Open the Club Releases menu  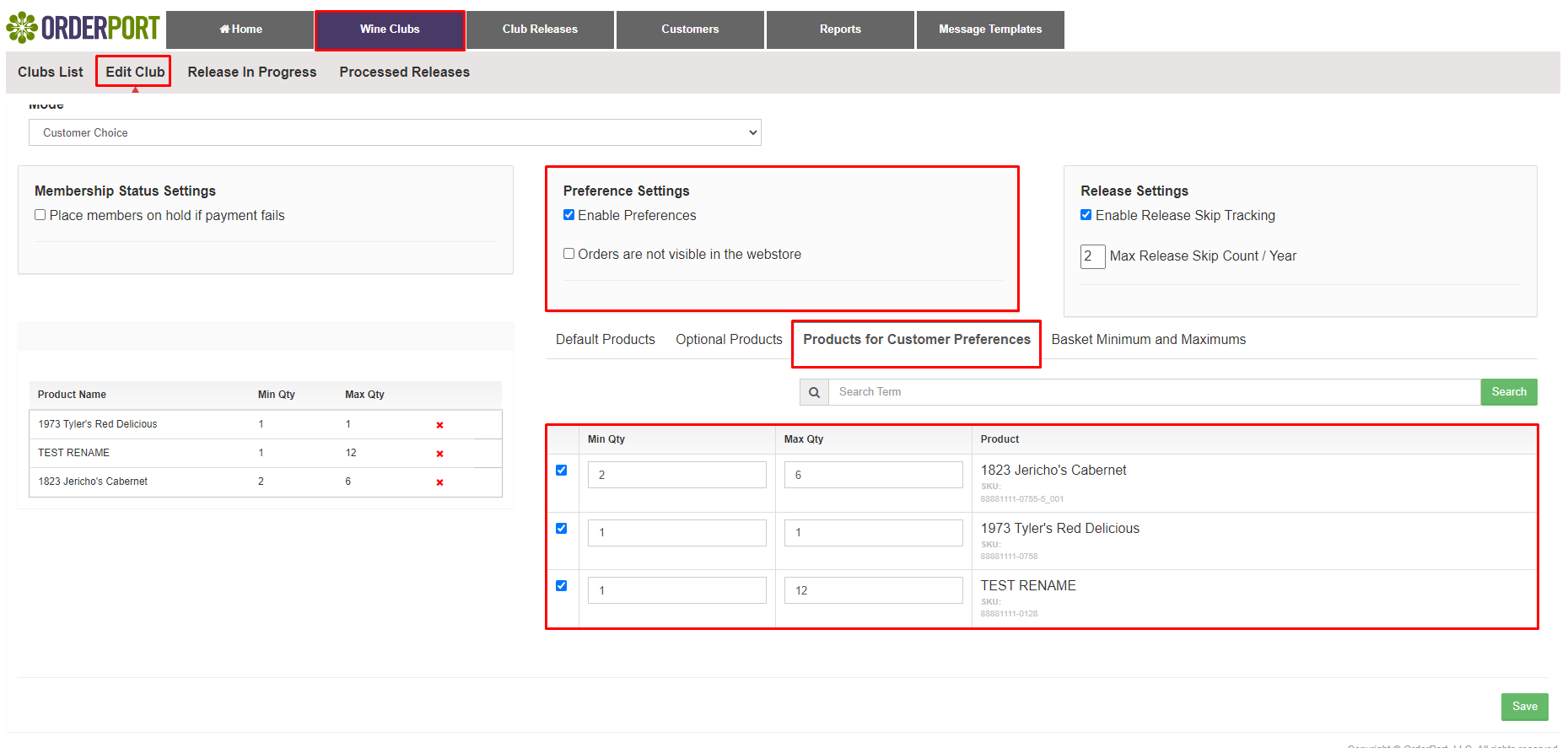[540, 30]
